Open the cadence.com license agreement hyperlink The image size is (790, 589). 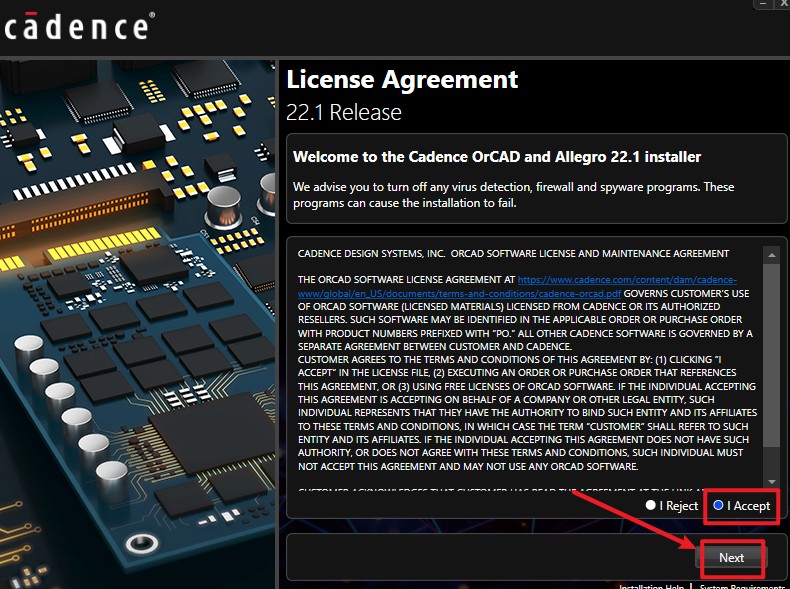coord(627,280)
